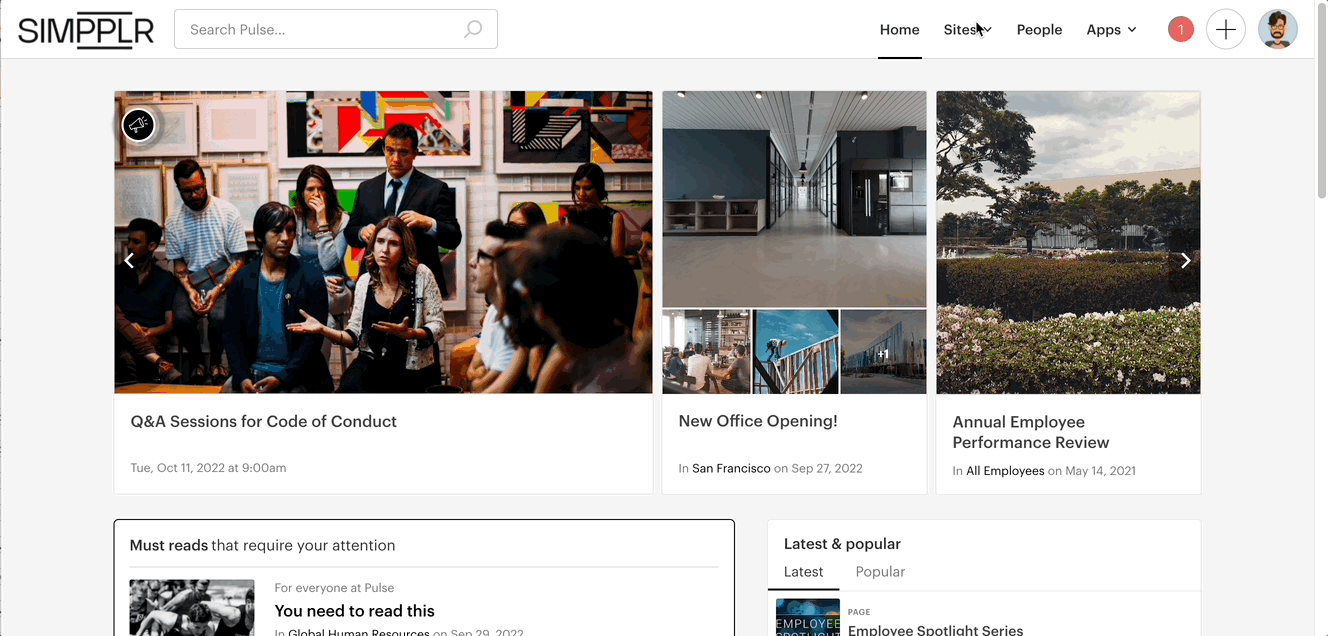Click the construction worker thumbnail photo
Viewport: 1328px width, 636px height.
[x=795, y=351]
